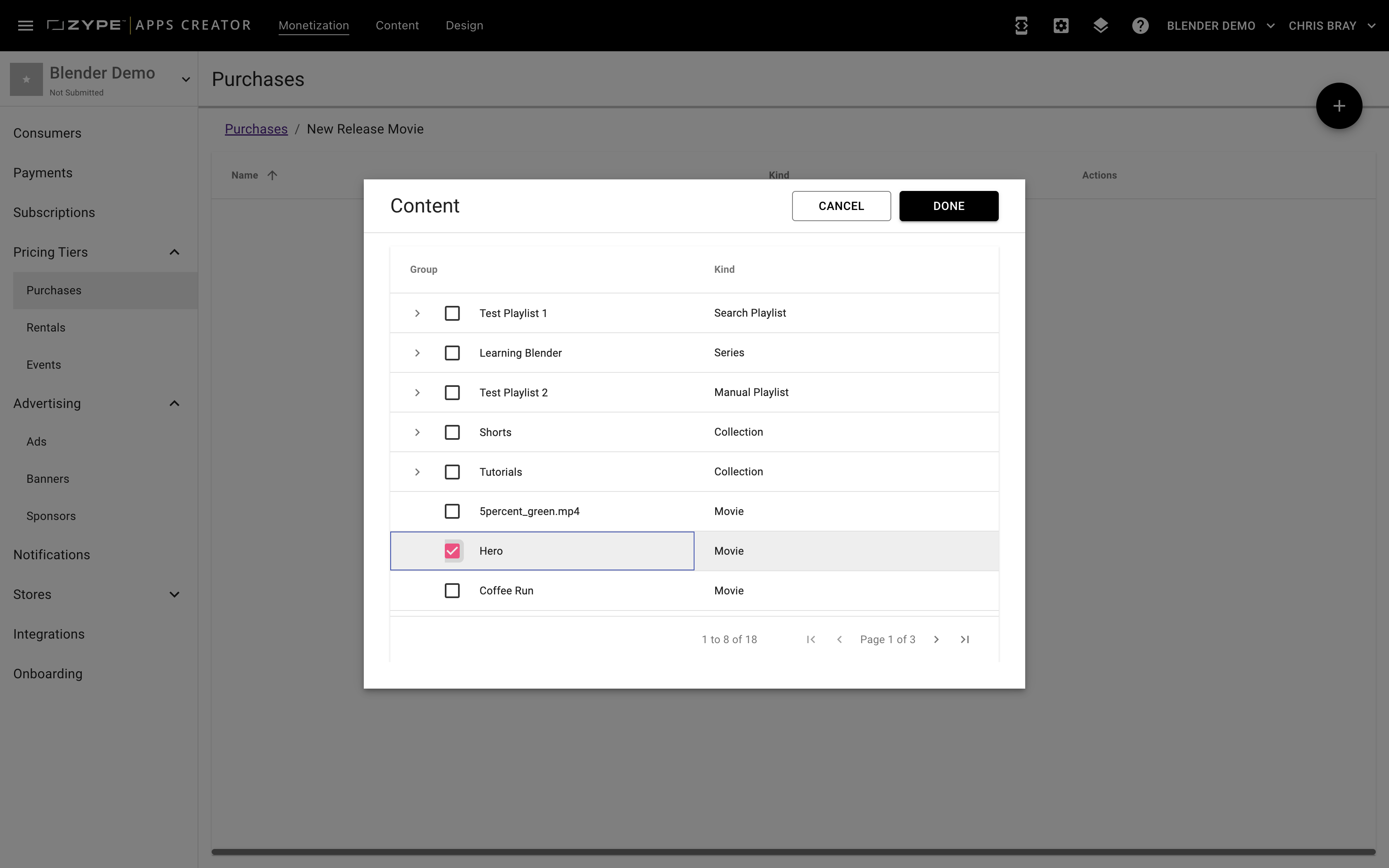Open Subscriptions in the sidebar
The height and width of the screenshot is (868, 1389).
54,212
